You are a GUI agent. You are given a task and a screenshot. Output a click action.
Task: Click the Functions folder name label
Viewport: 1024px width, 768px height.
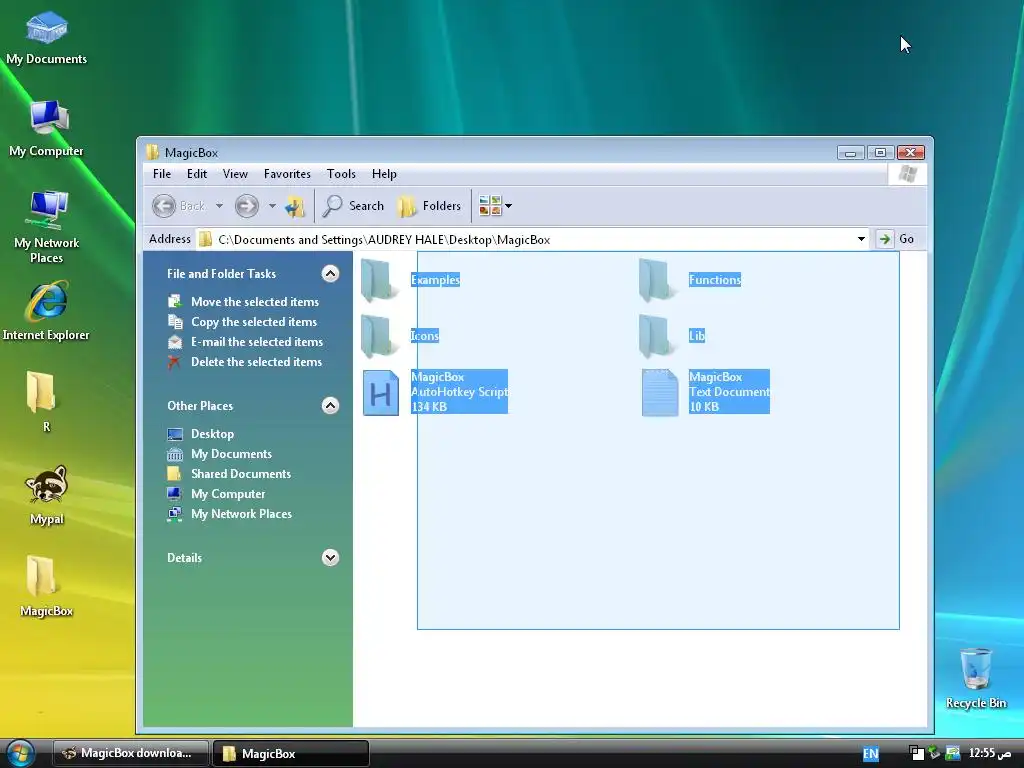[x=714, y=280]
